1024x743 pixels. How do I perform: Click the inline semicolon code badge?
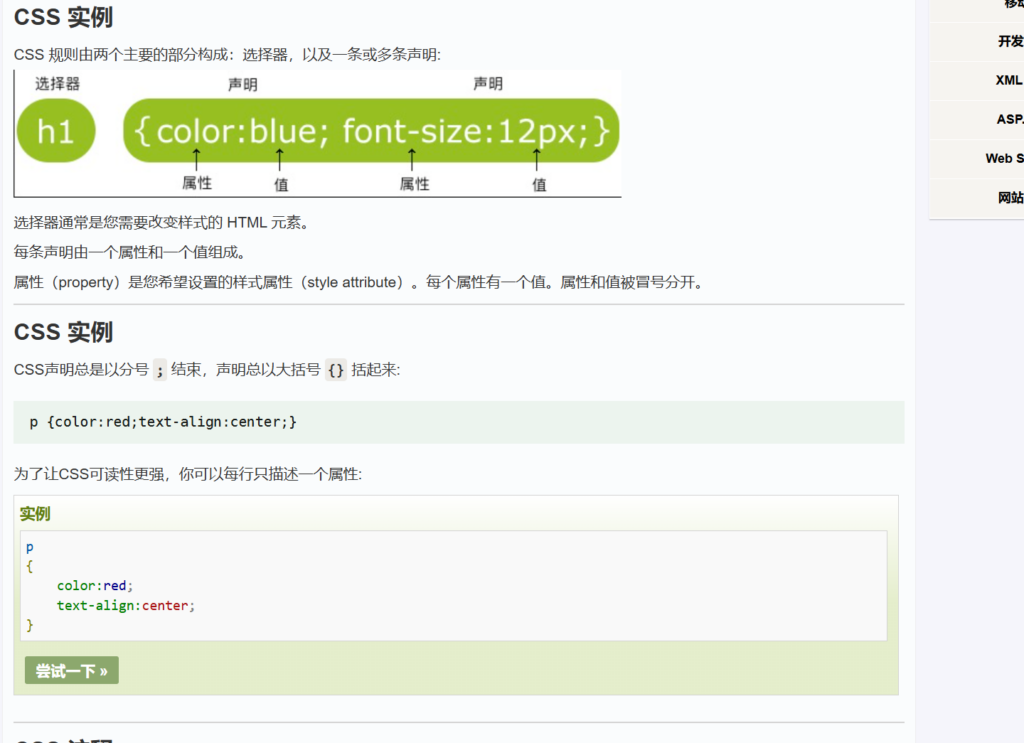pos(160,370)
